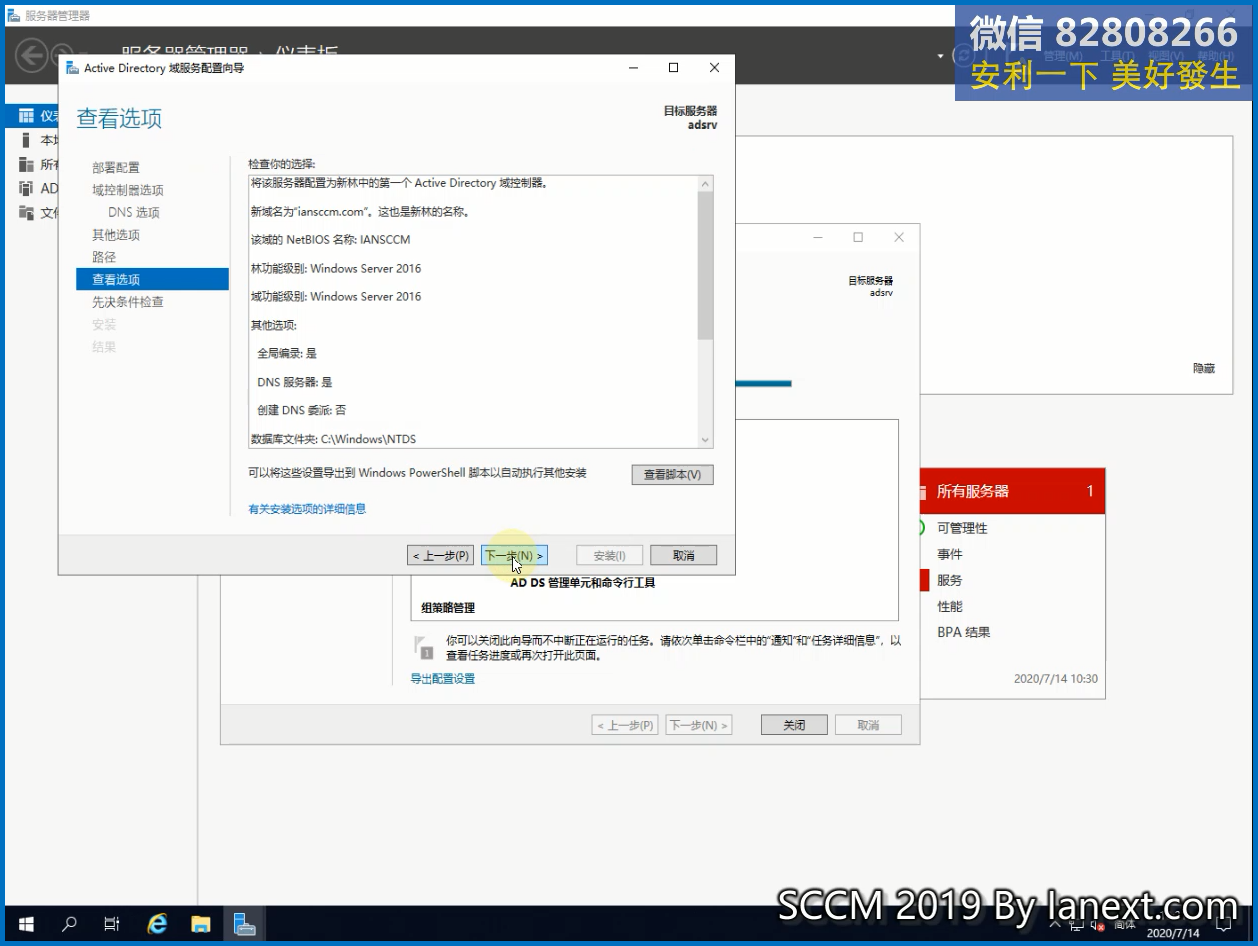Minimize the AD DS configuration wizard
Viewport: 1258px width, 946px height.
coord(634,68)
